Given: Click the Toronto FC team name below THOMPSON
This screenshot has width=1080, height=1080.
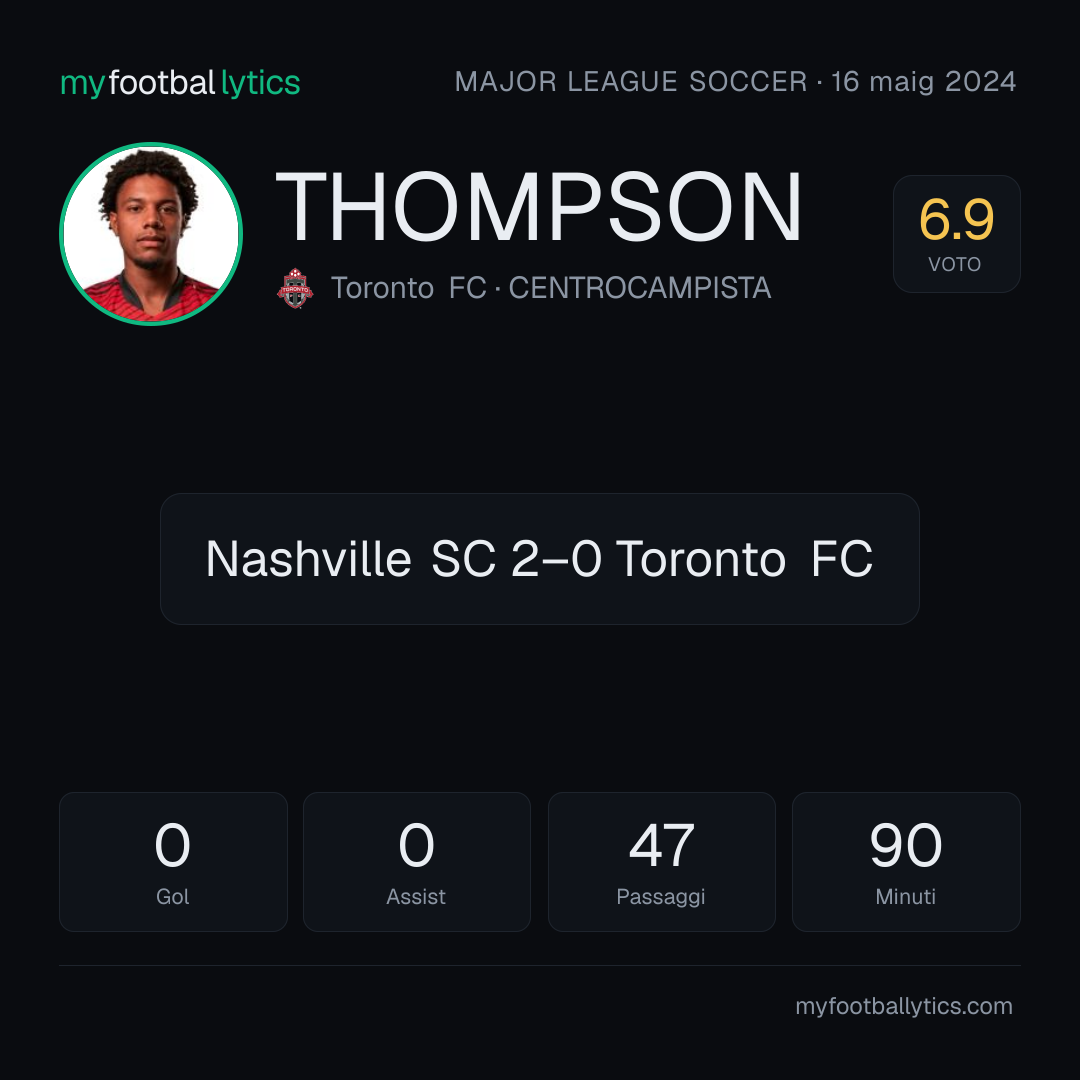Looking at the screenshot, I should pos(409,288).
